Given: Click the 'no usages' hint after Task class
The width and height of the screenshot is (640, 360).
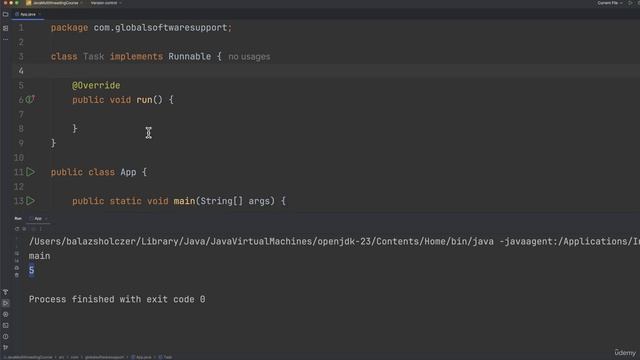Looking at the screenshot, I should pos(249,57).
